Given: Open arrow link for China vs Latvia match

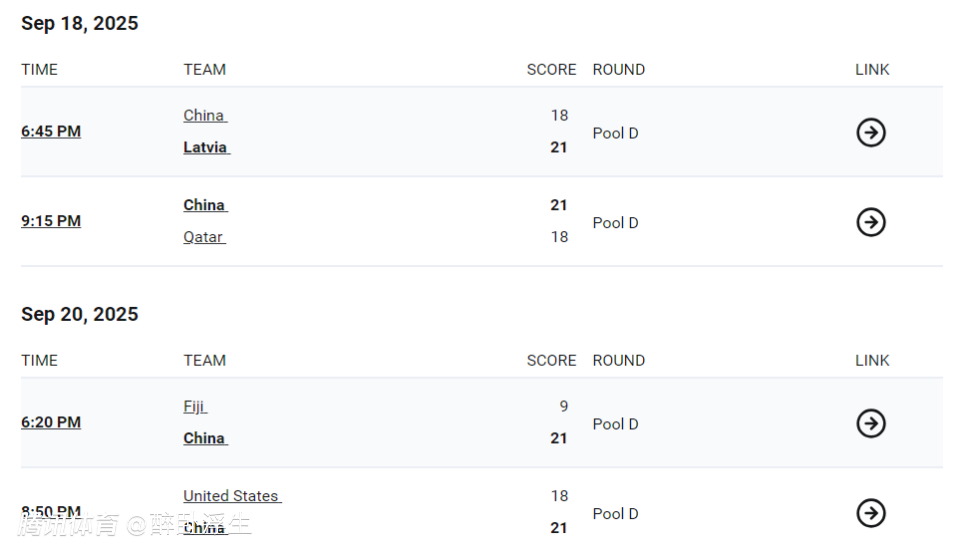Looking at the screenshot, I should [871, 132].
